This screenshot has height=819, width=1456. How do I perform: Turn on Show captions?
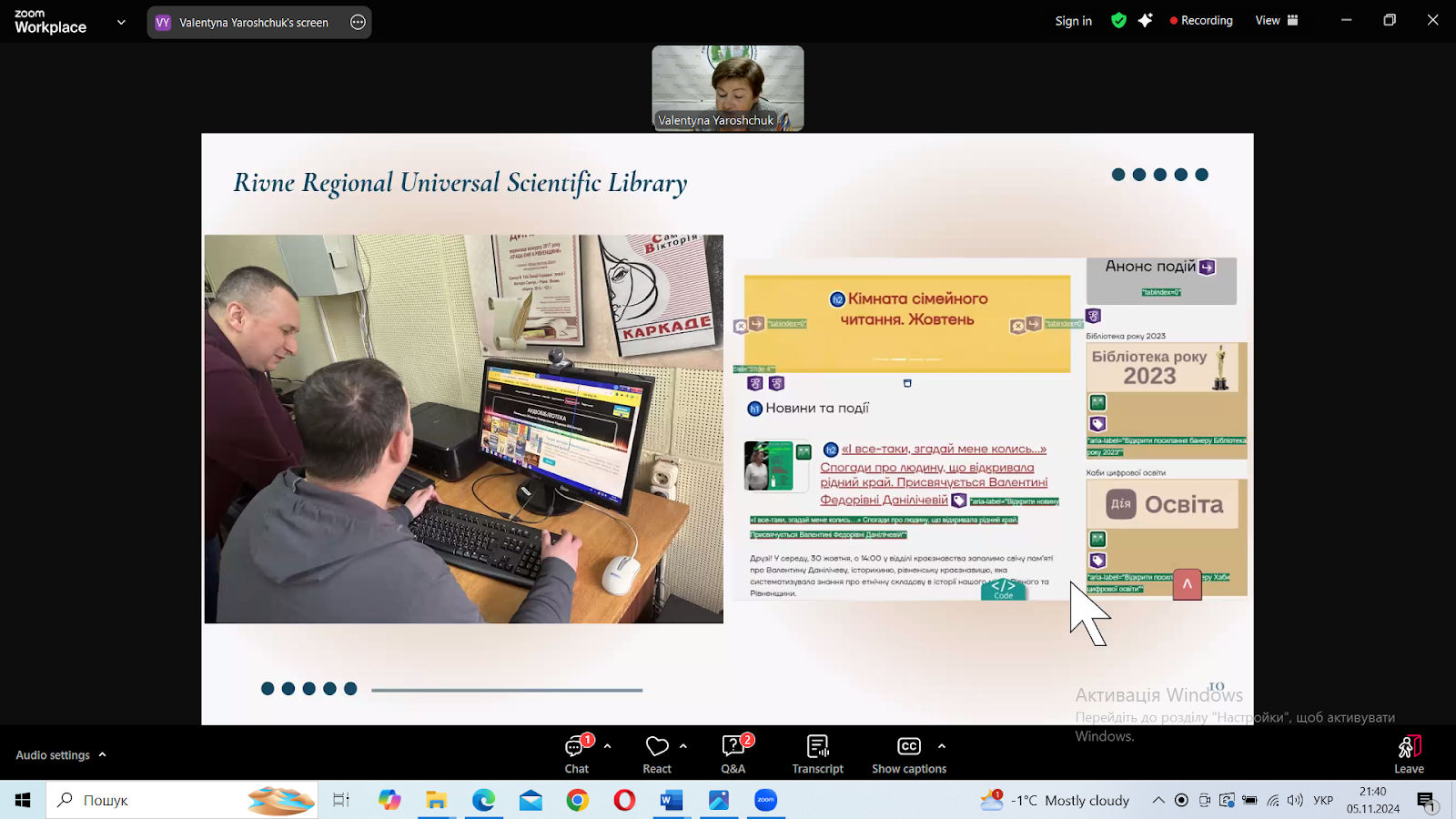point(909,754)
